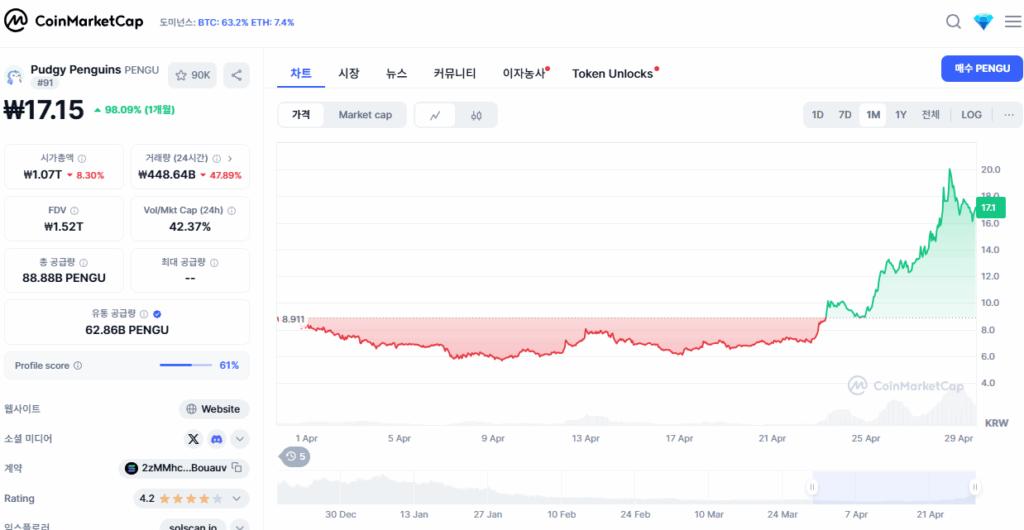The image size is (1024, 530).
Task: Click info icon next to 거래량 (24시간)
Action: tap(216, 158)
